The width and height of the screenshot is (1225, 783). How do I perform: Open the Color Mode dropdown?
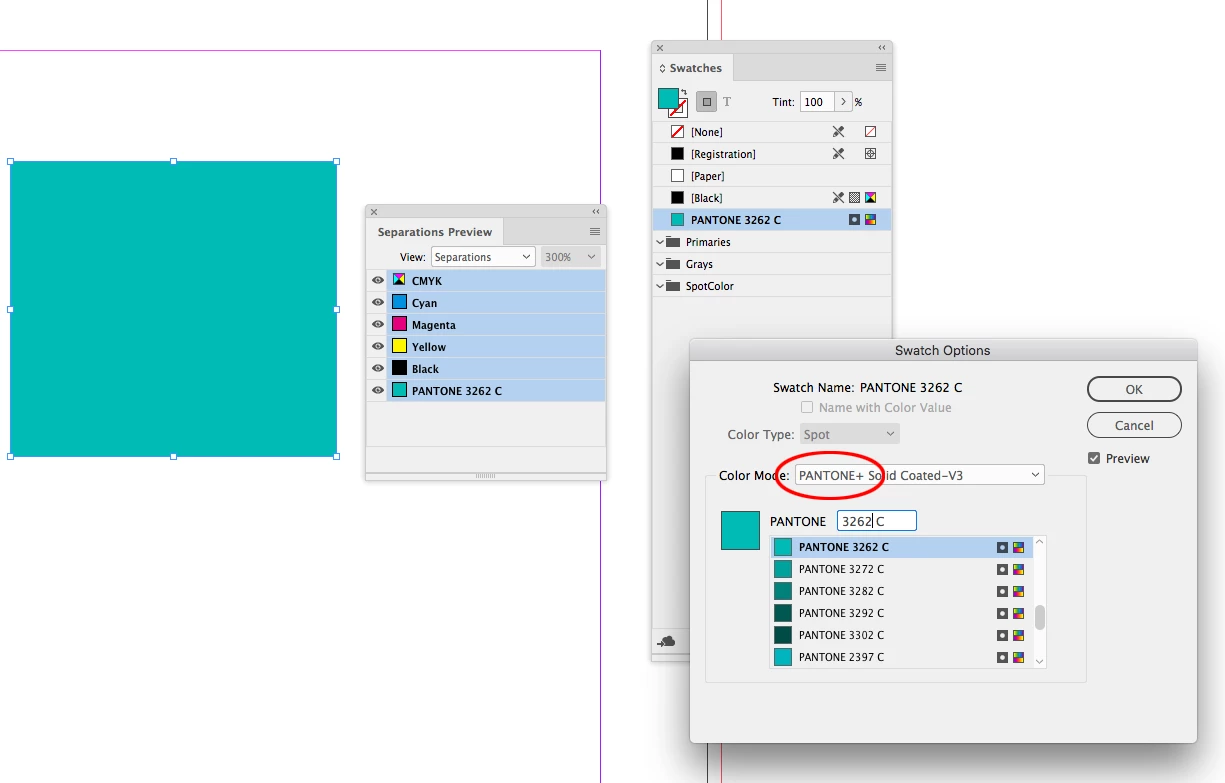click(x=919, y=475)
